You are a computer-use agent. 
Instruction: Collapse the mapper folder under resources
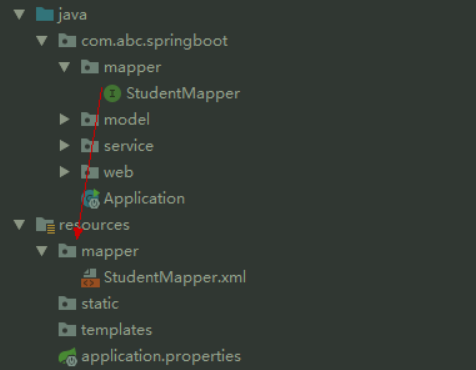pos(42,251)
